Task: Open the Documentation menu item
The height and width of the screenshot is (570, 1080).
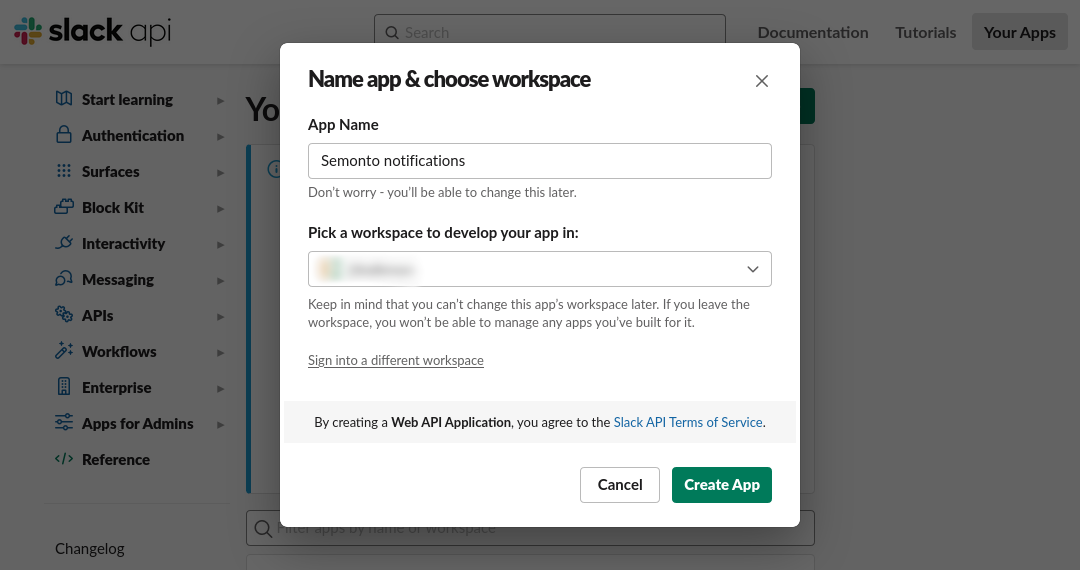Action: (813, 32)
